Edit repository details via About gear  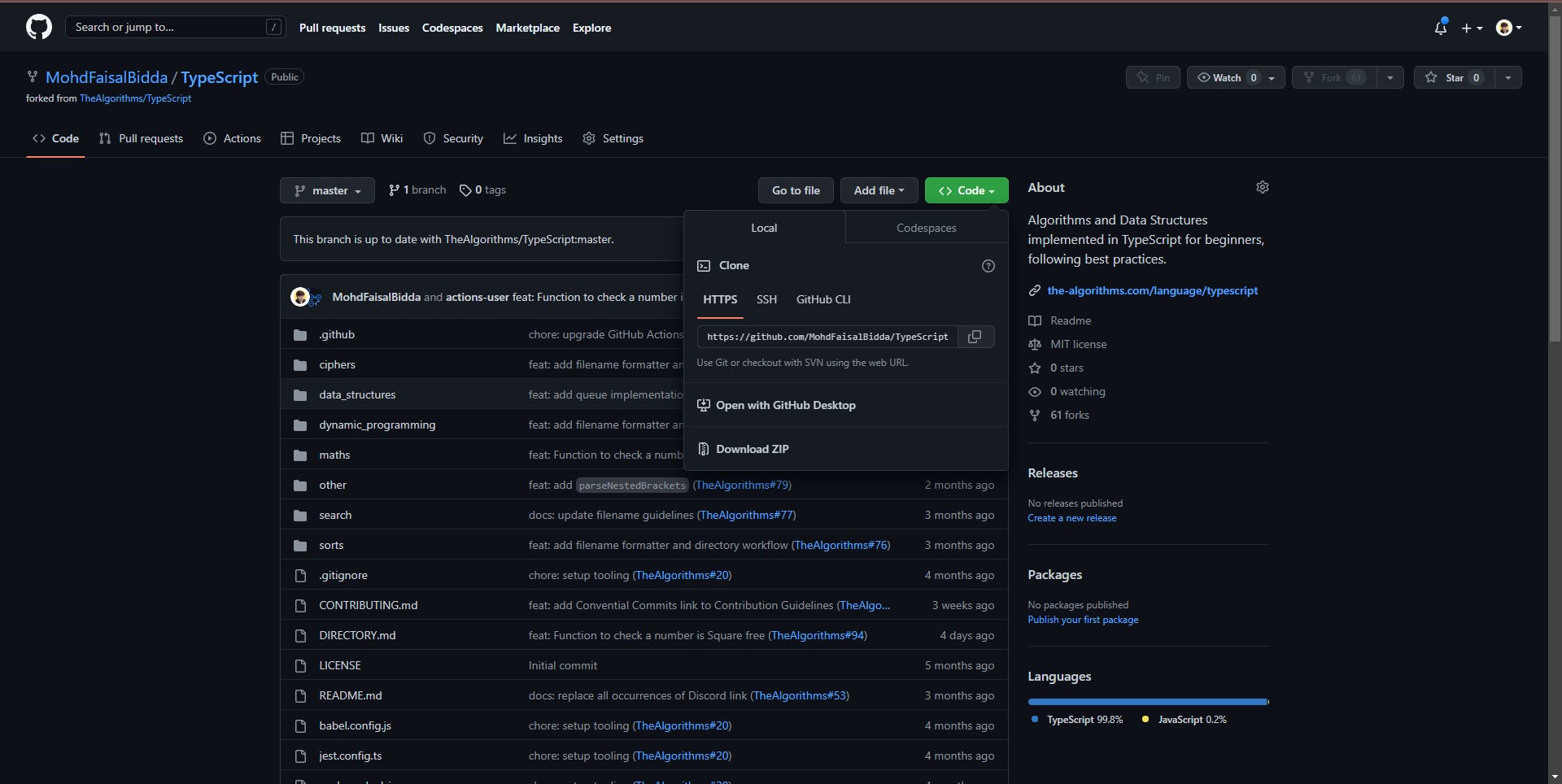(1263, 187)
